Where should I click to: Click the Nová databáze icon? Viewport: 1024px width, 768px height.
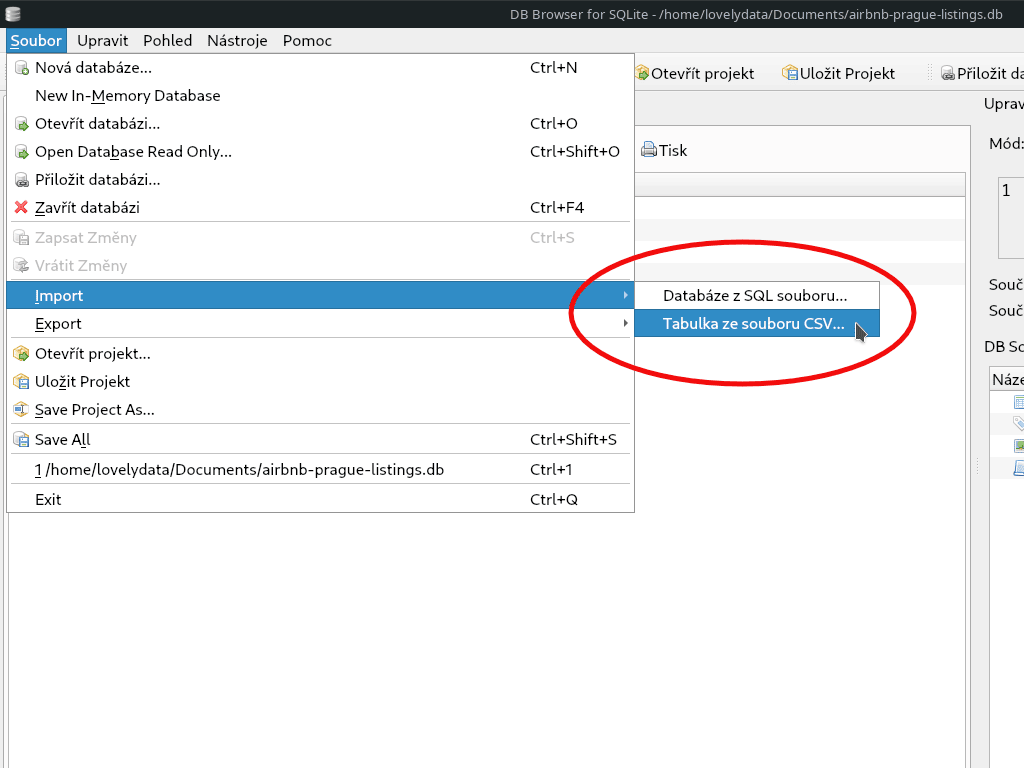coord(22,68)
